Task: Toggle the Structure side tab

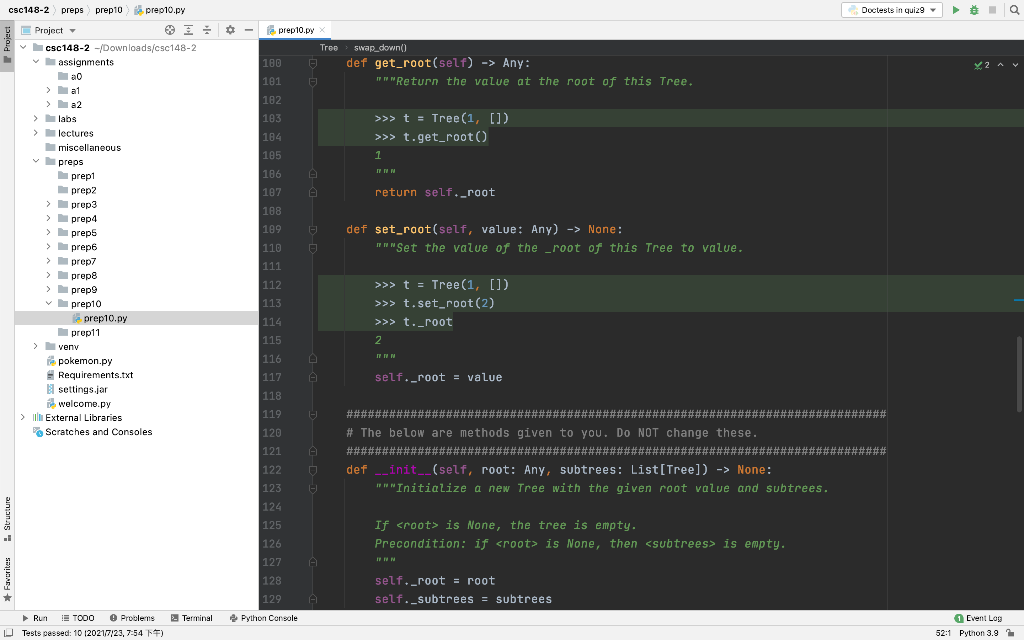Action: pos(7,519)
